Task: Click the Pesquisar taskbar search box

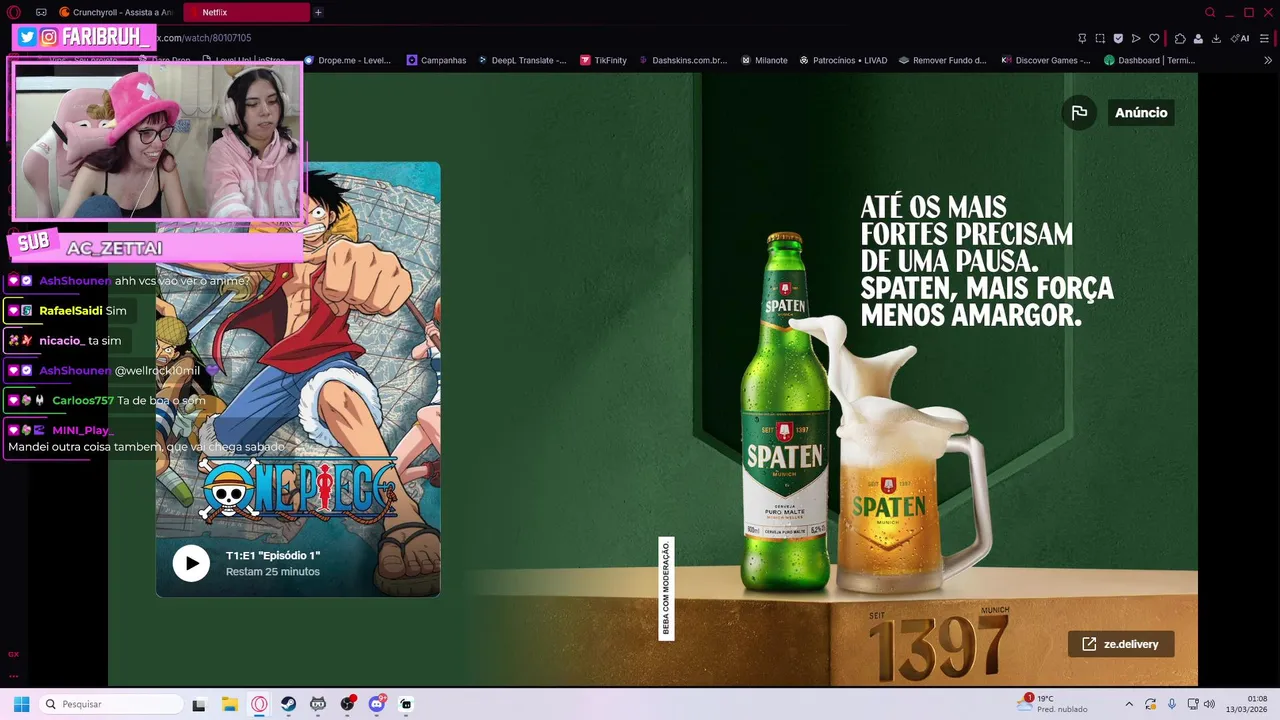Action: (x=112, y=704)
